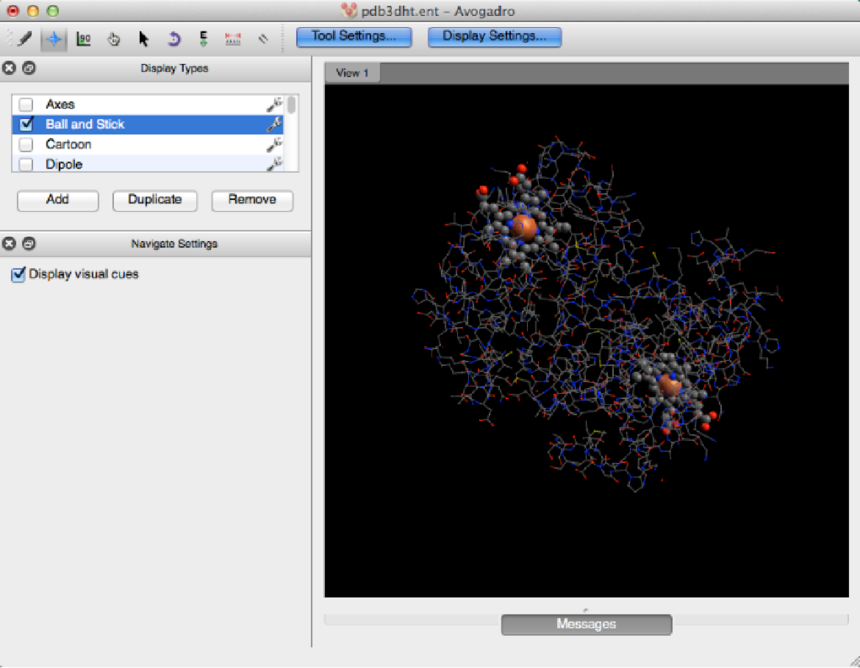
Task: Open Cartoon display wrench settings
Action: (x=272, y=145)
